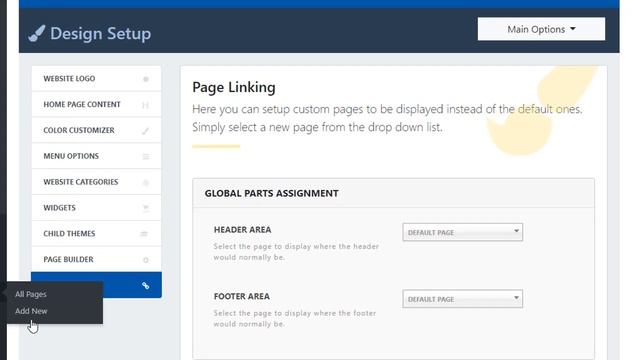This screenshot has width=640, height=360.
Task: Select the Website Categories section
Action: click(96, 182)
